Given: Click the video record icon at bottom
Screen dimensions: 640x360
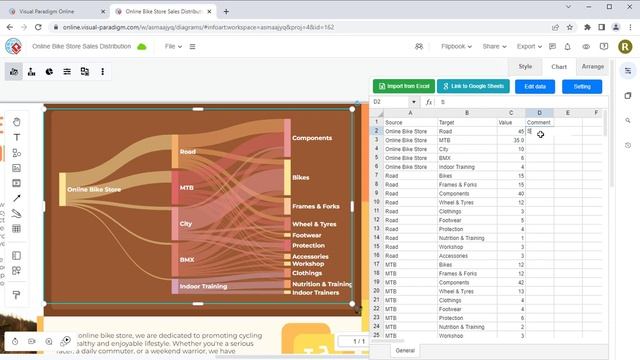Looking at the screenshot, I should tap(32, 341).
